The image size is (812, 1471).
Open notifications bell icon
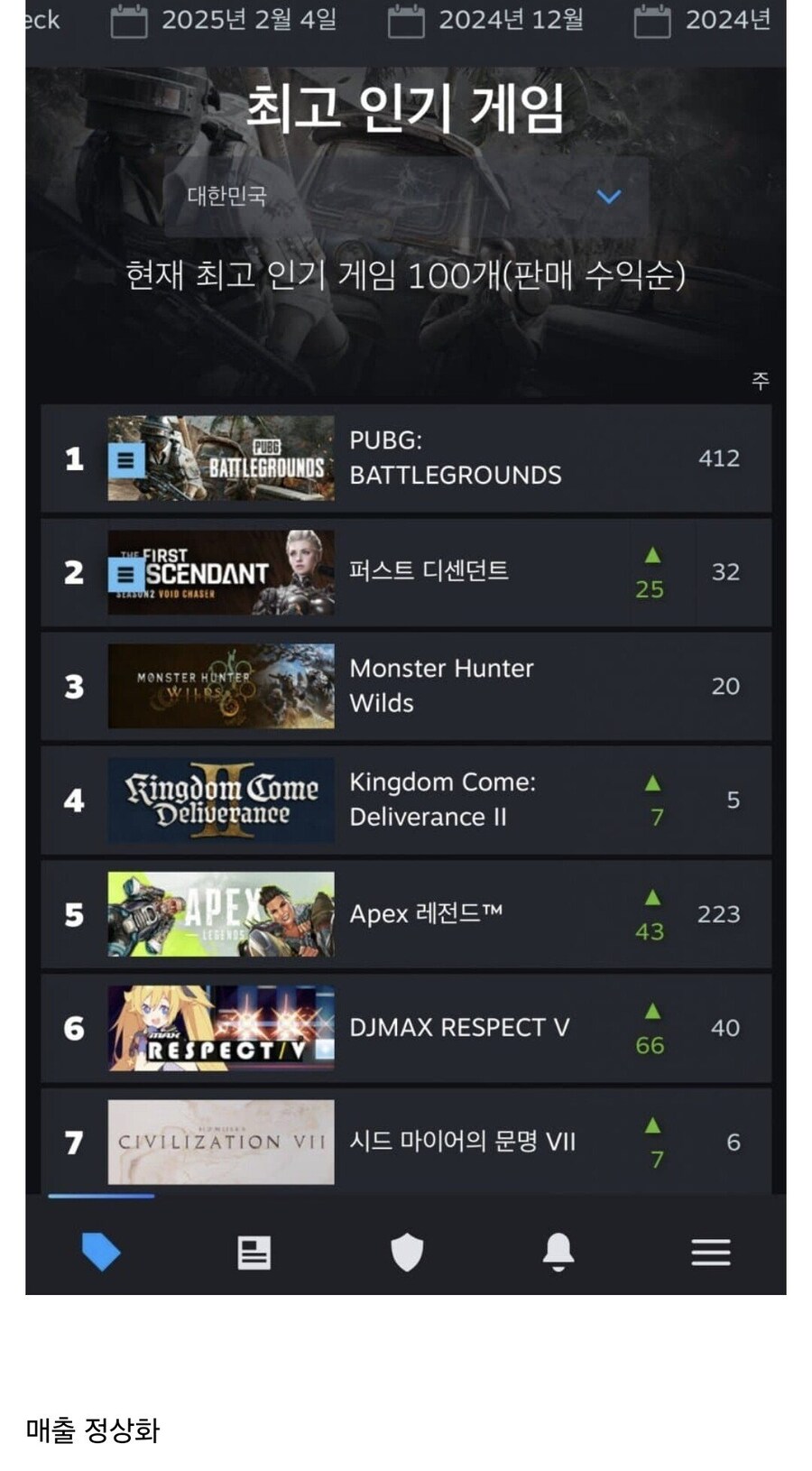pyautogui.click(x=558, y=1253)
